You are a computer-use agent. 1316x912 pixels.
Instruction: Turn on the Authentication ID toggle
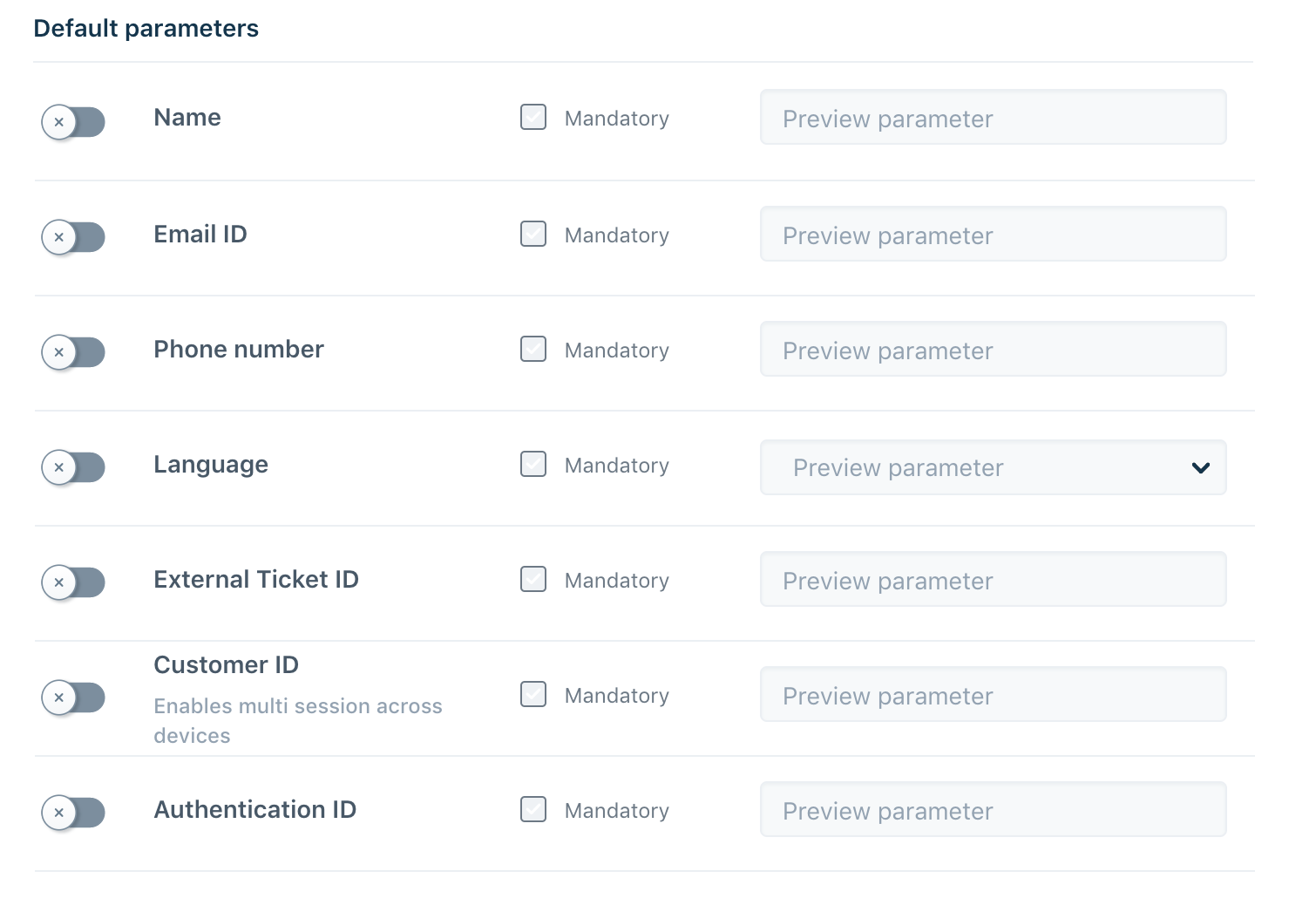coord(73,813)
